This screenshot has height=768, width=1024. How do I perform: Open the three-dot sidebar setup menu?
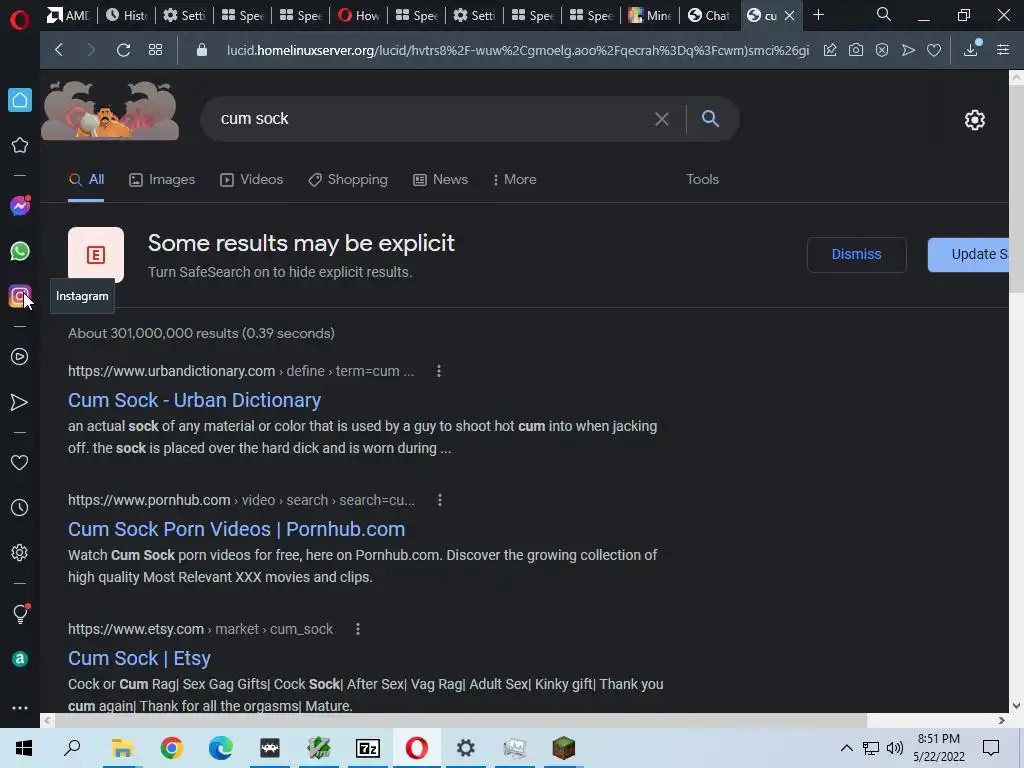(x=20, y=707)
